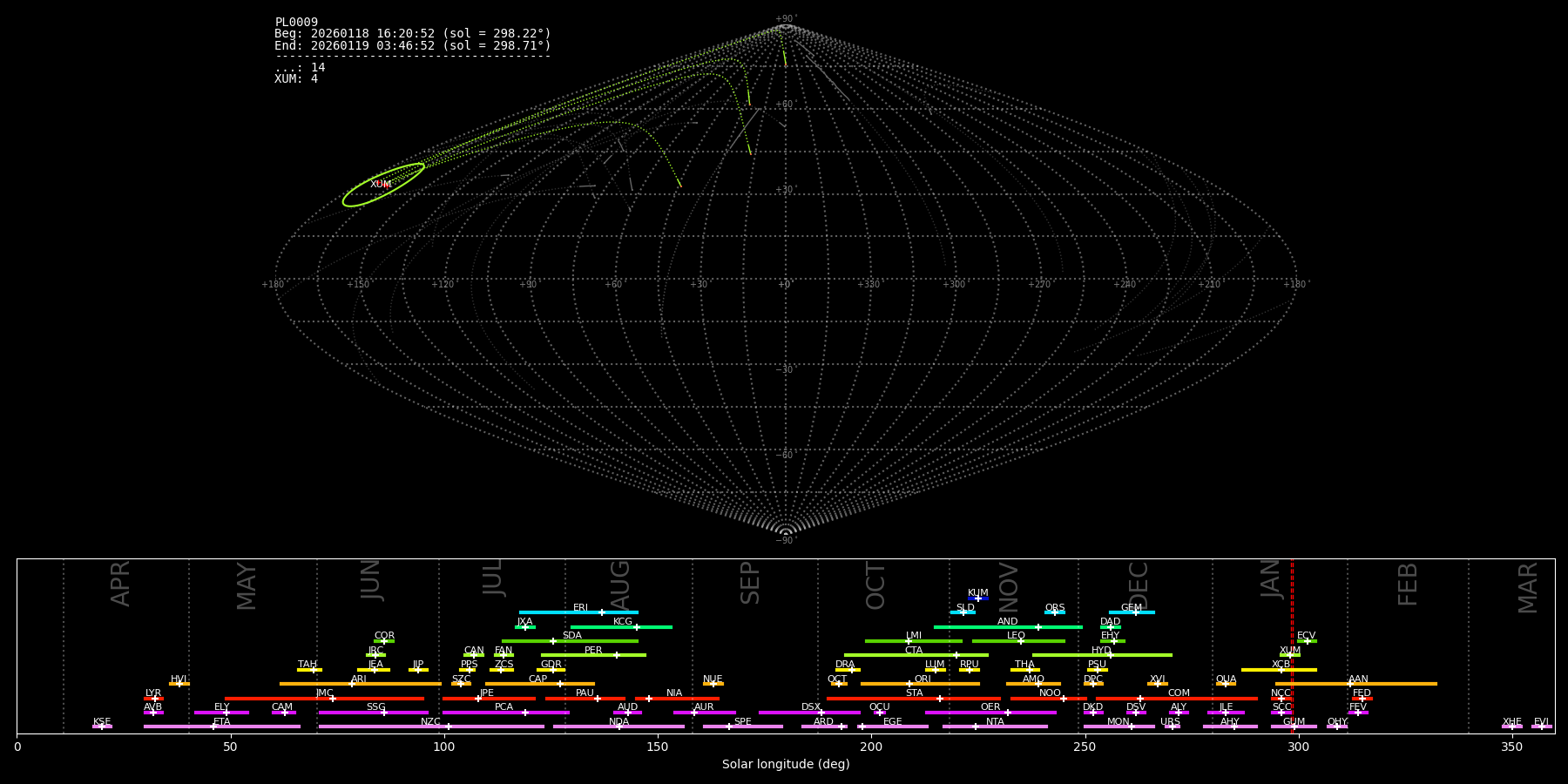Click the peak cross on the PER bar
Image resolution: width=1568 pixels, height=784 pixels.
point(617,655)
